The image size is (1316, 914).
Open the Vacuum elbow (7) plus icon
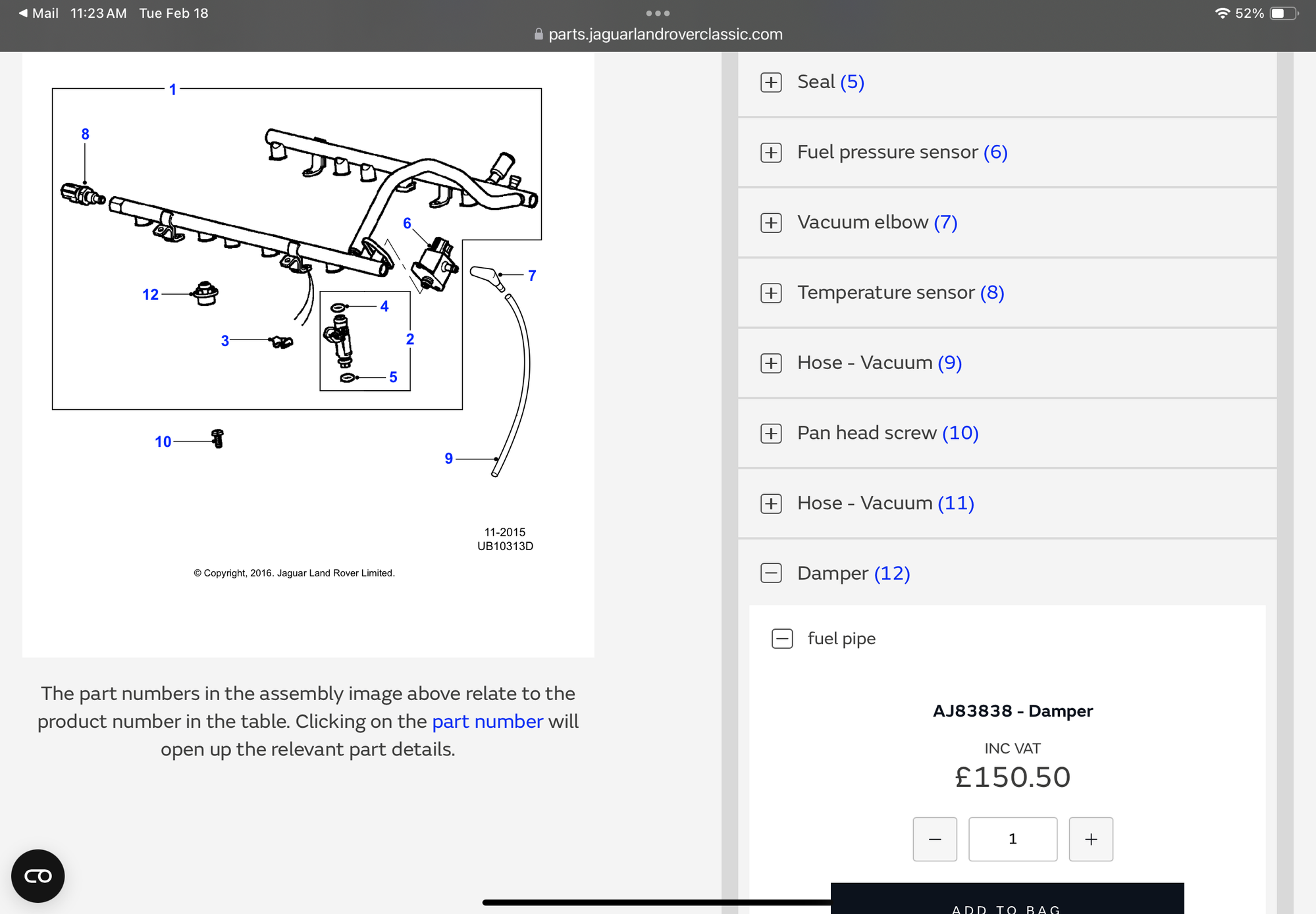coord(771,222)
